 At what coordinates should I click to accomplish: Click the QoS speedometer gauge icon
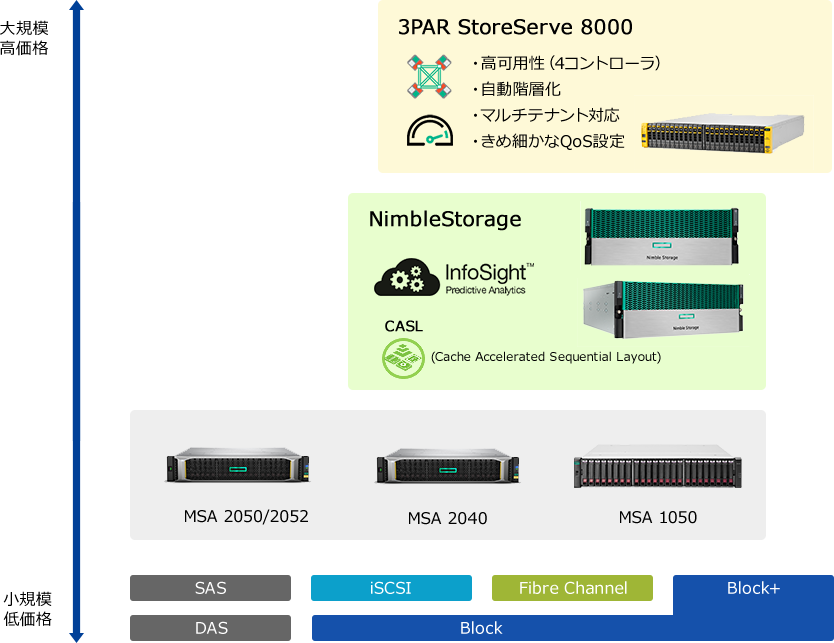point(430,130)
